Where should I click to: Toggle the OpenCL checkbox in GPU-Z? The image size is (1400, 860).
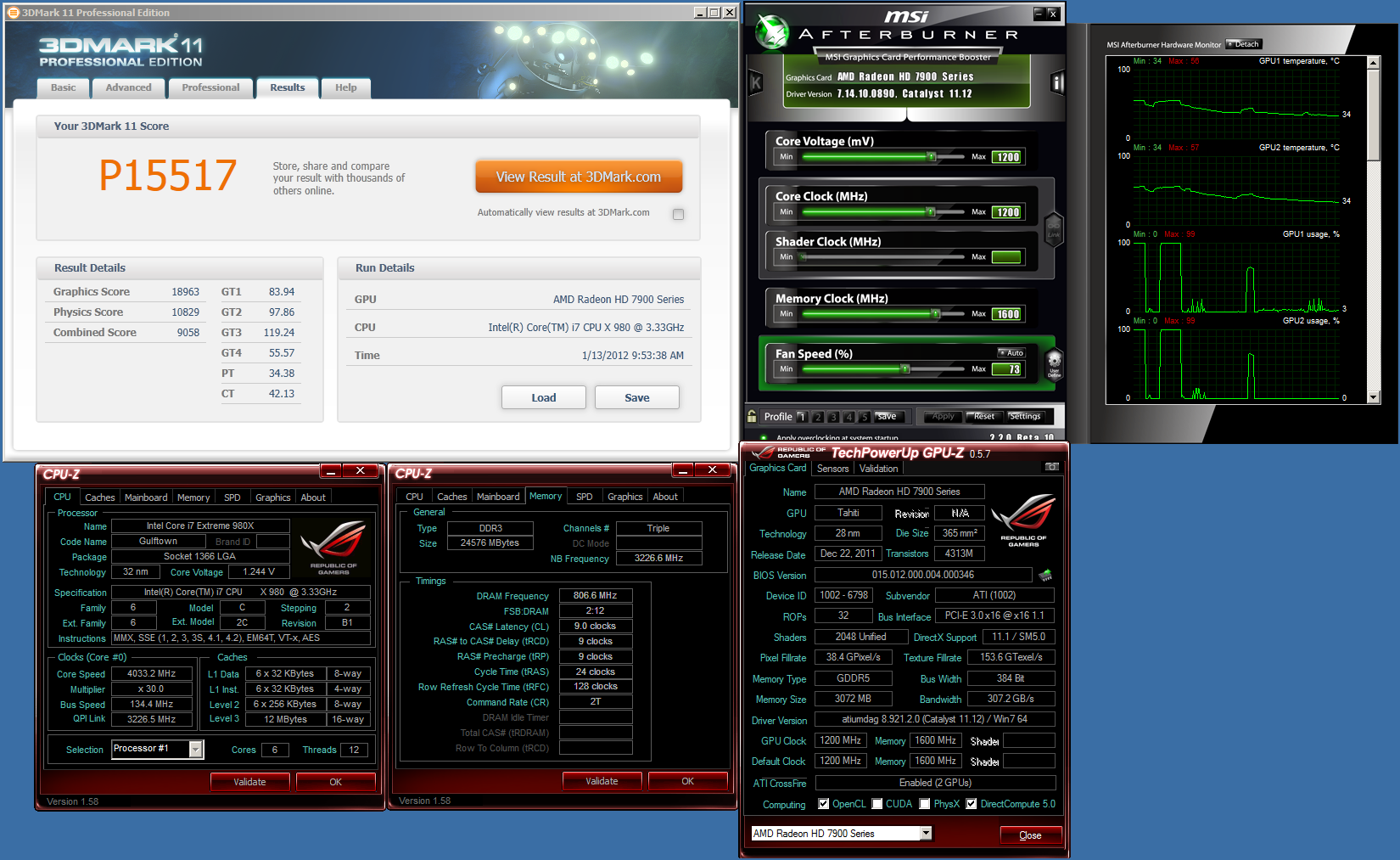point(823,804)
